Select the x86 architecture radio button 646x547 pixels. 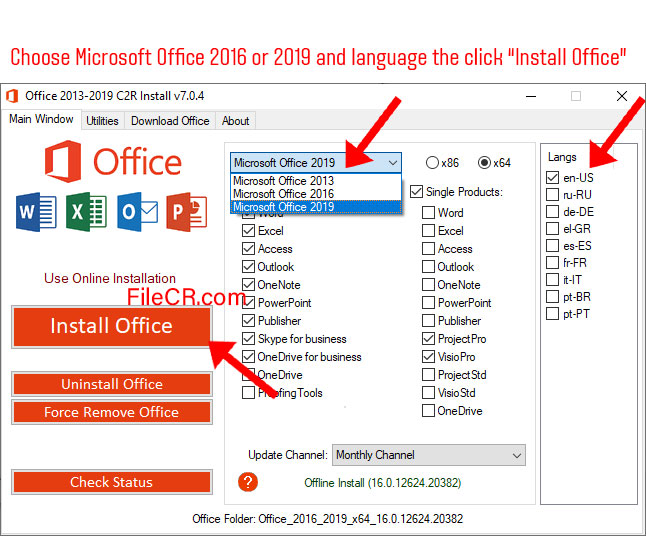point(432,163)
